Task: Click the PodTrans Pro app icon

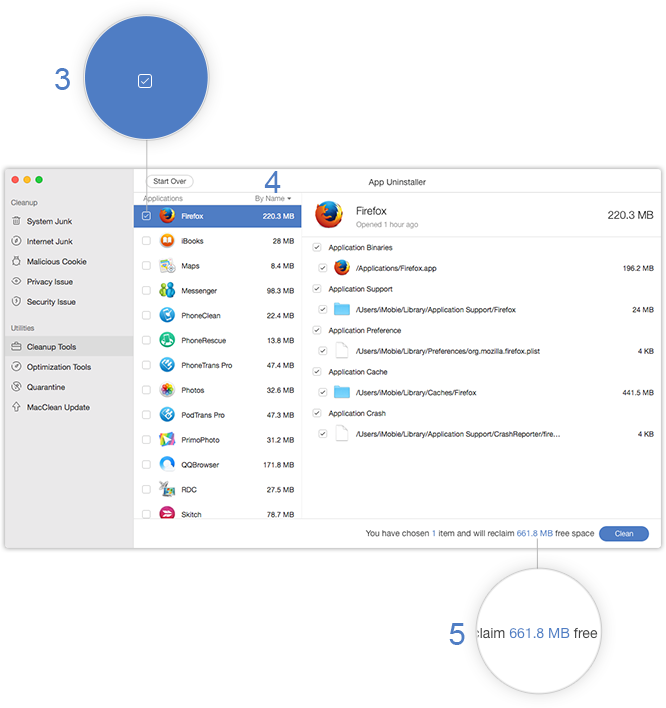Action: coord(167,415)
